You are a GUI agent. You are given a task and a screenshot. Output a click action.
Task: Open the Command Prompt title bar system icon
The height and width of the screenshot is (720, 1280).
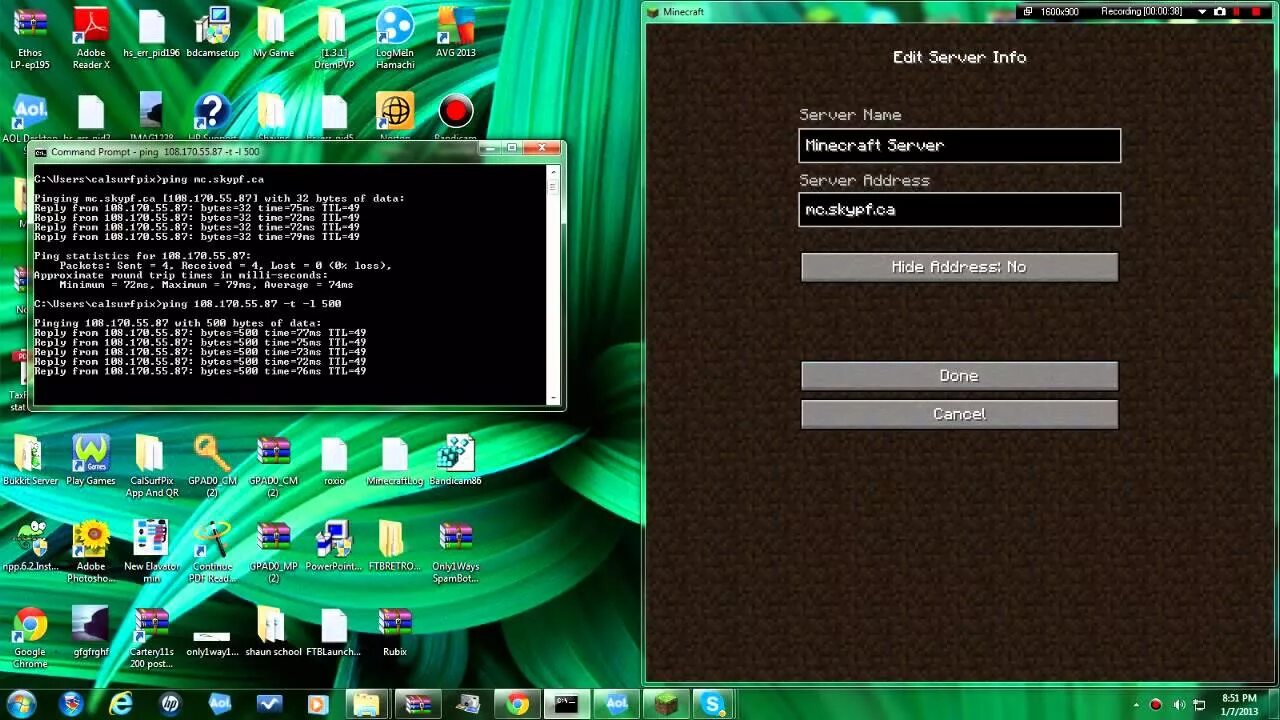pyautogui.click(x=41, y=152)
